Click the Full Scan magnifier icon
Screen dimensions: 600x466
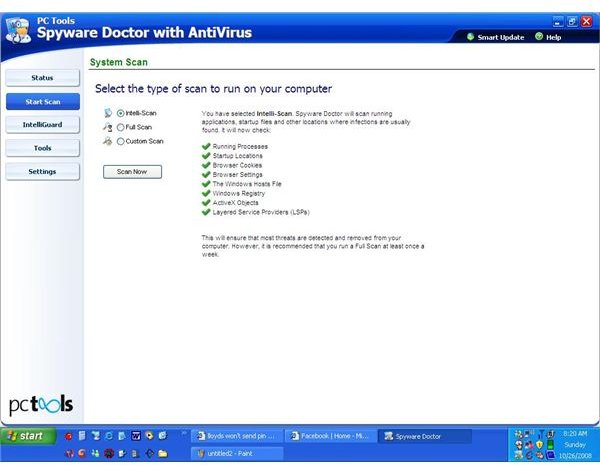pos(108,127)
